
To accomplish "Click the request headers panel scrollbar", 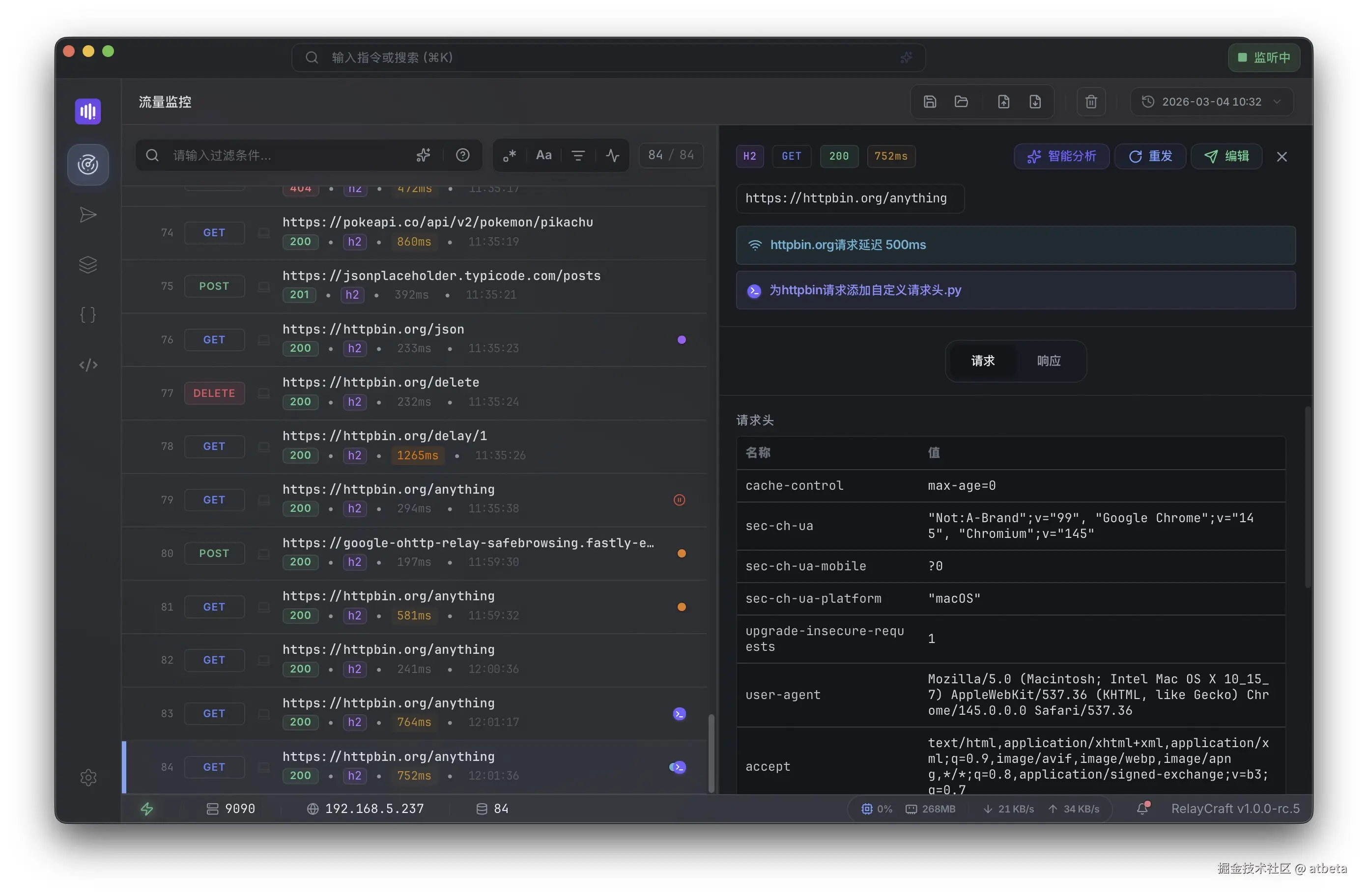I will pos(1307,497).
